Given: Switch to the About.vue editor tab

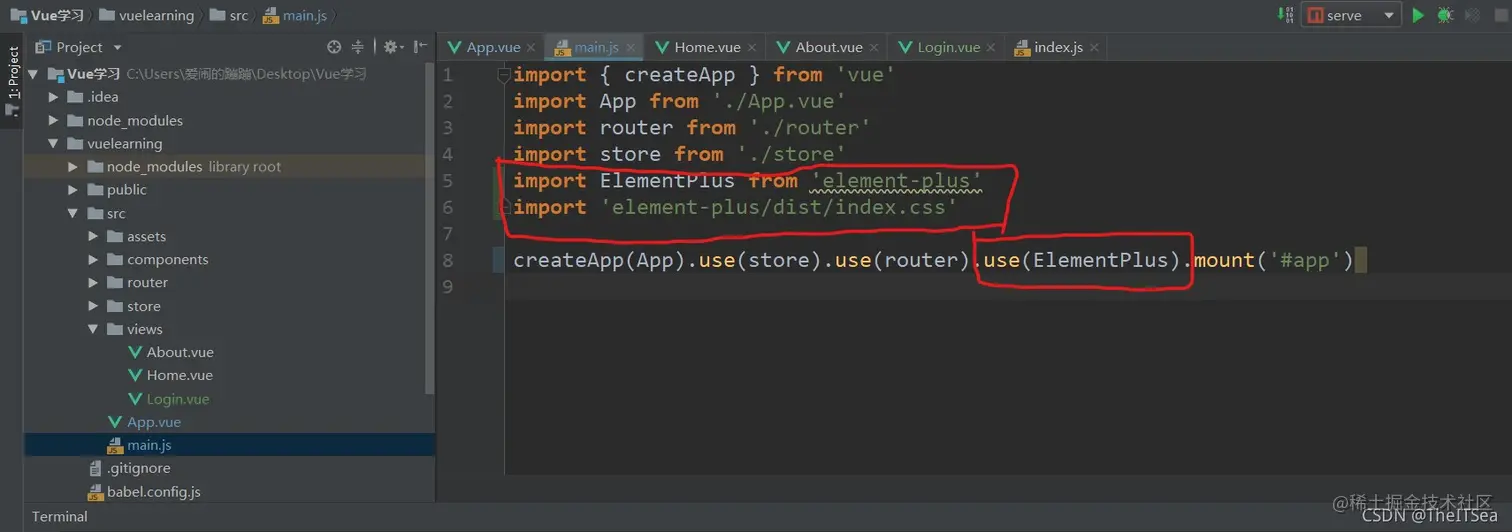Looking at the screenshot, I should point(829,47).
